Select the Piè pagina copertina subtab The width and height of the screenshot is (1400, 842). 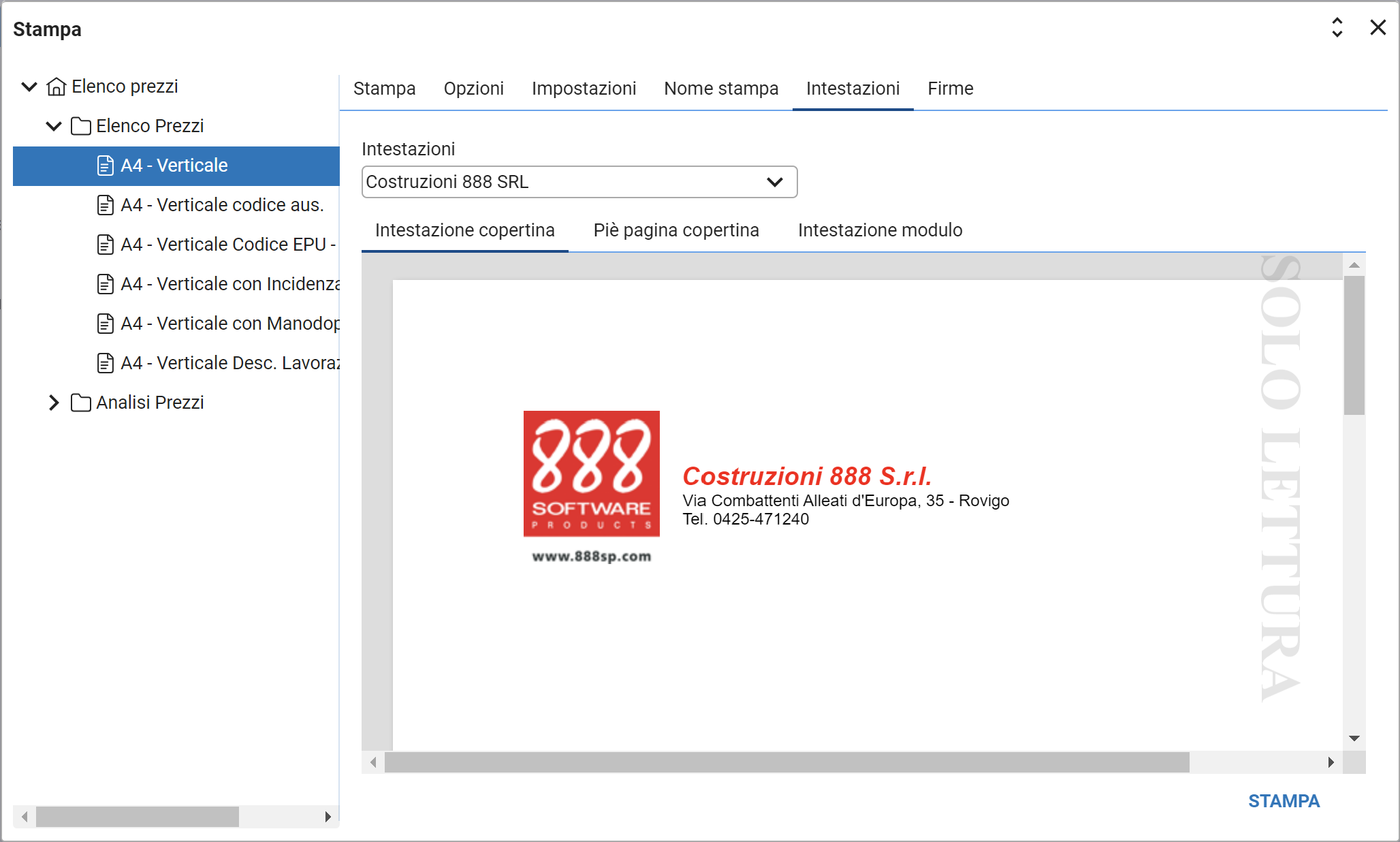[675, 230]
